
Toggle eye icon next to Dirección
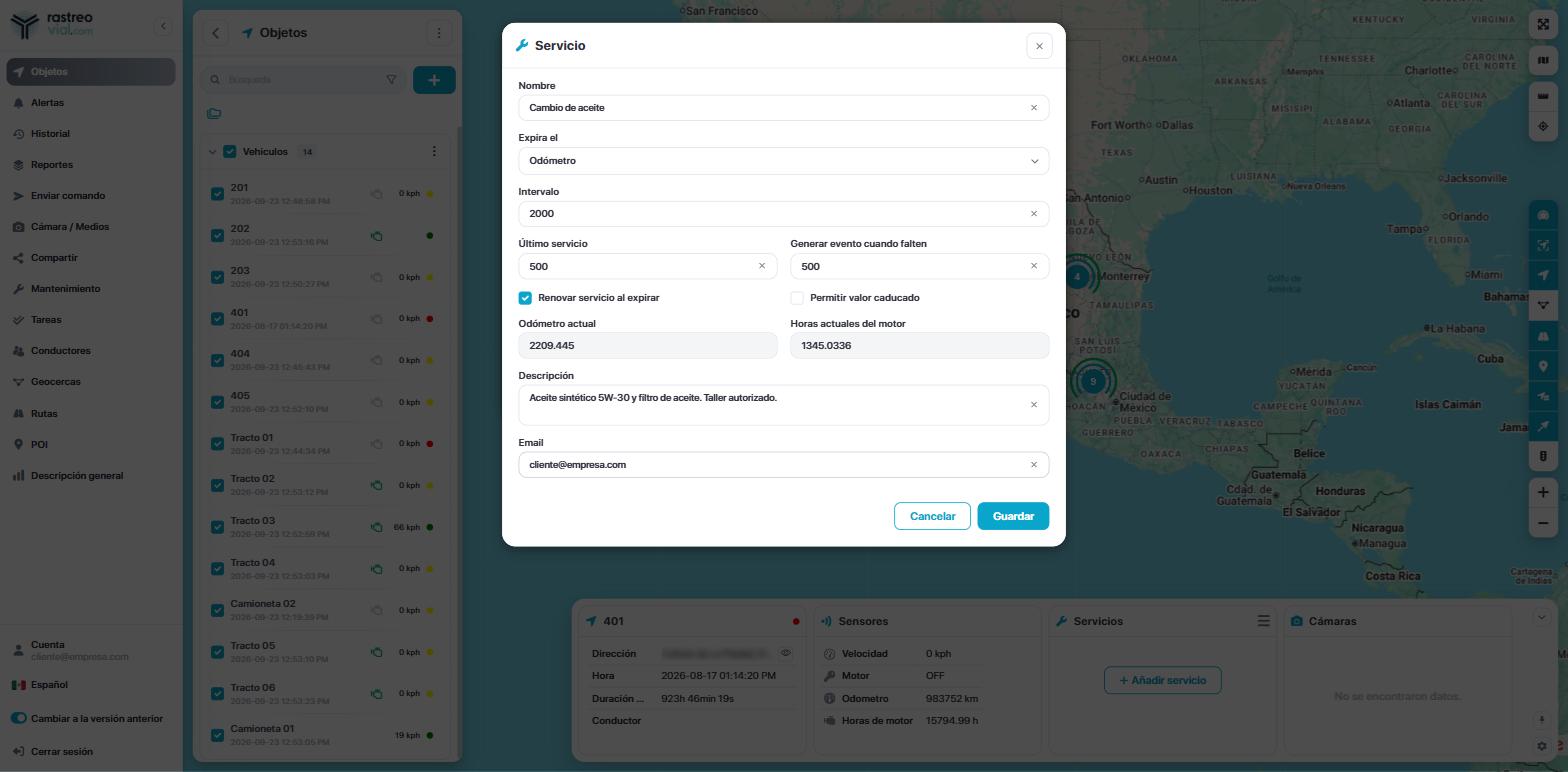pyautogui.click(x=786, y=653)
